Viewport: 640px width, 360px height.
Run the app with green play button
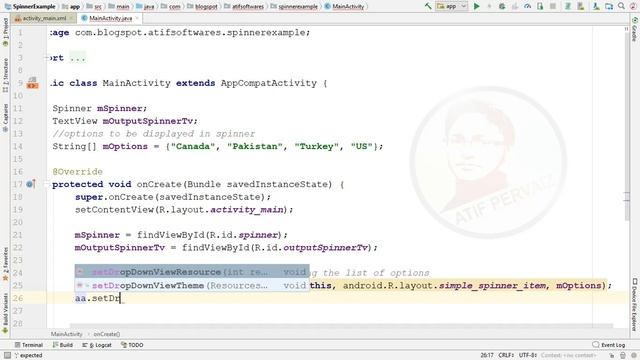(476, 6)
